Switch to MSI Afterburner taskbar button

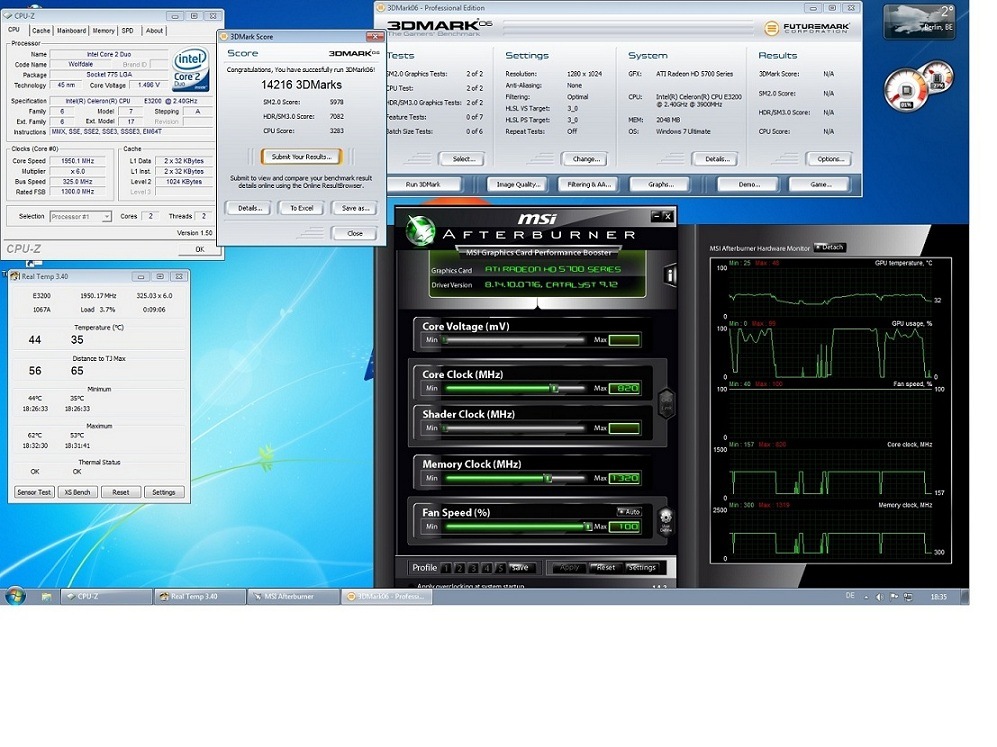293,596
